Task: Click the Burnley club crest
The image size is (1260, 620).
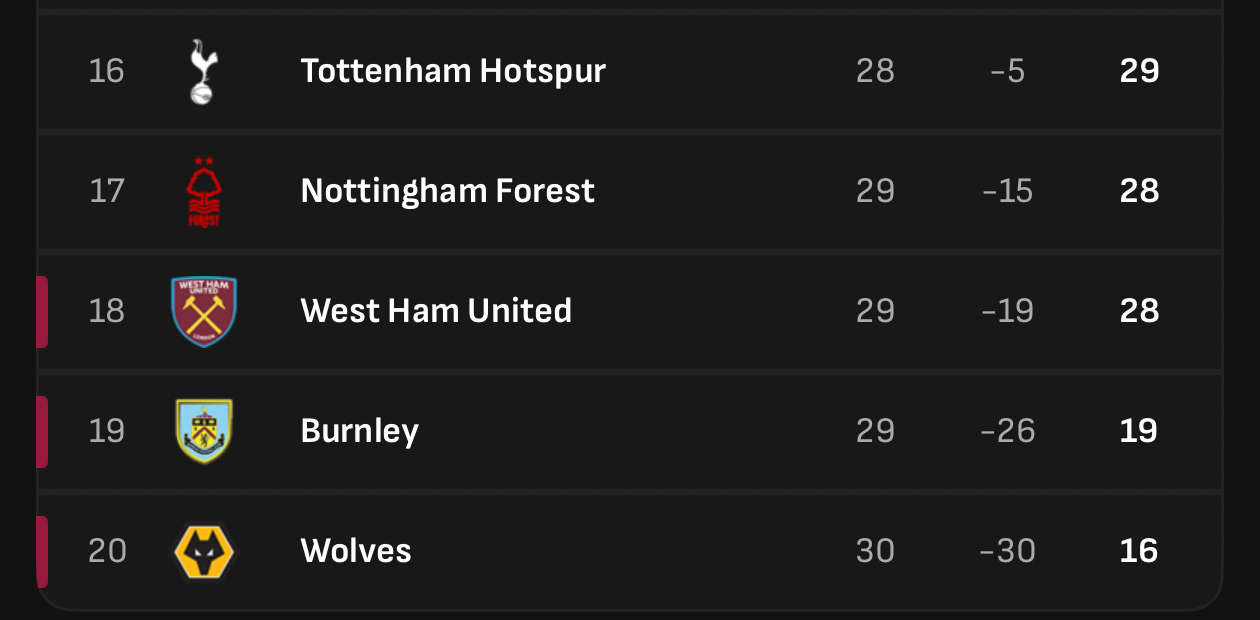Action: coord(204,431)
